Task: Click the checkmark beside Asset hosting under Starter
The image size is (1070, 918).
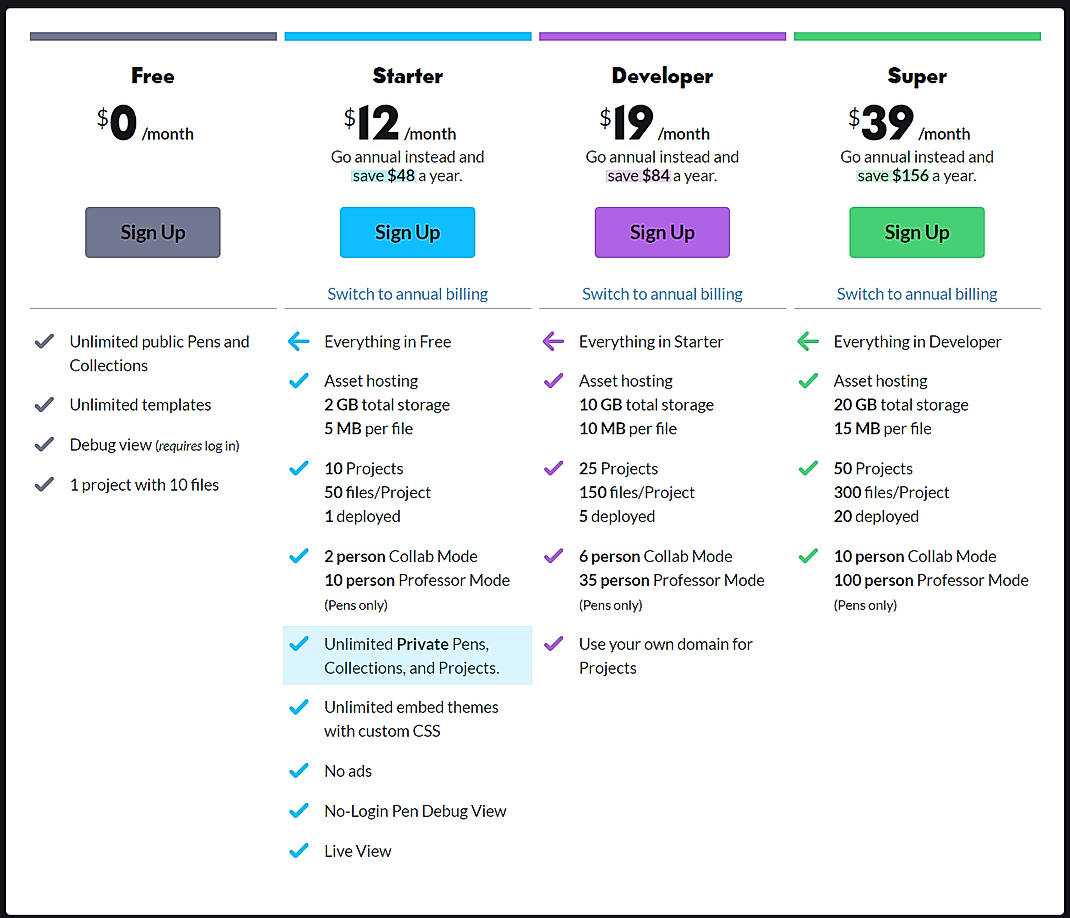Action: click(299, 381)
